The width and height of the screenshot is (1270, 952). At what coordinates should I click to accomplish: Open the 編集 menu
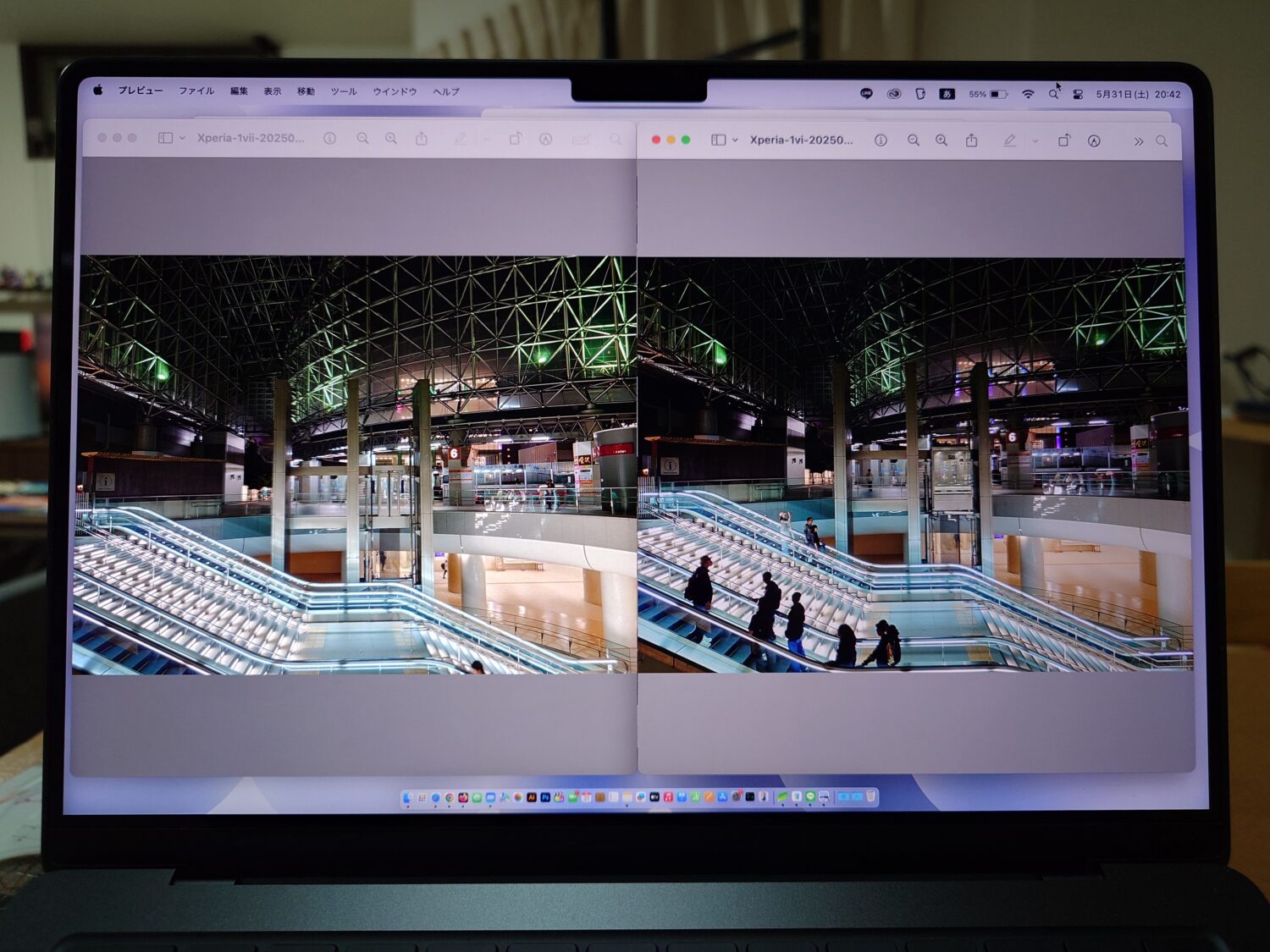[x=240, y=91]
